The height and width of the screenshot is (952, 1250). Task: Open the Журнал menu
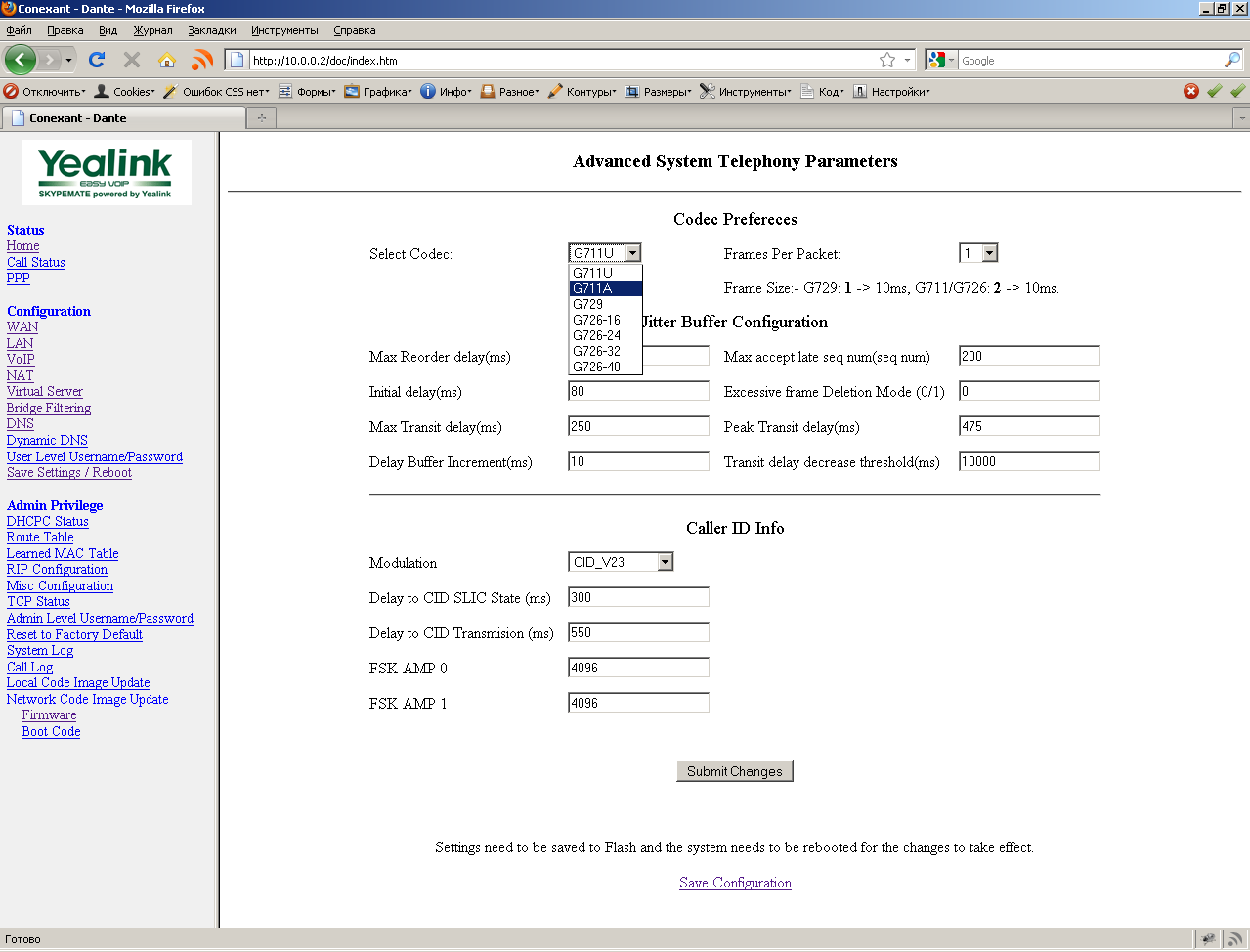click(x=152, y=30)
